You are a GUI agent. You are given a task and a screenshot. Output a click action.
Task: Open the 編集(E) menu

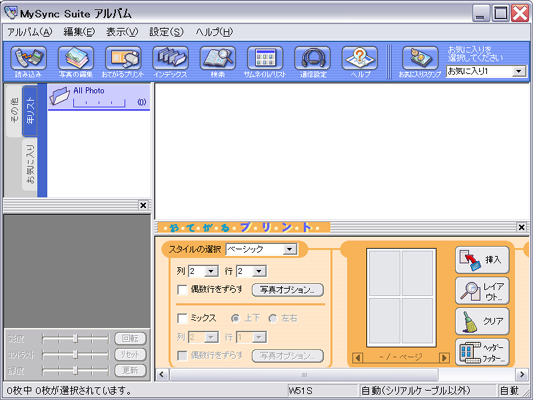point(79,32)
